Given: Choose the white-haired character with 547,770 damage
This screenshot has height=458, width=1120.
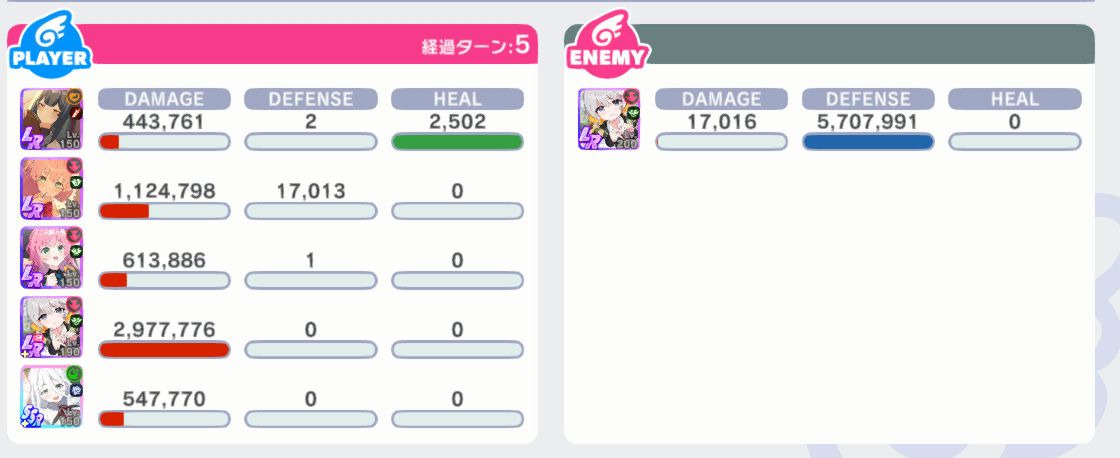Looking at the screenshot, I should tap(51, 396).
